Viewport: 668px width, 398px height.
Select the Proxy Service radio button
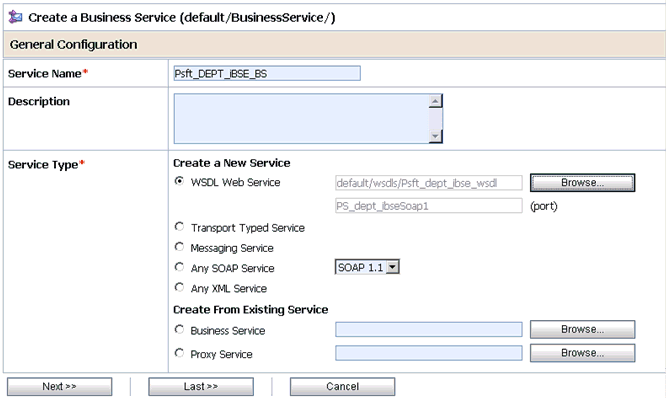tap(179, 353)
